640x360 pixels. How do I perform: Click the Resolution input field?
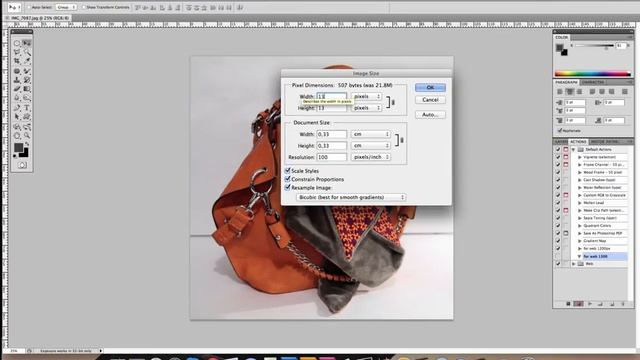(331, 157)
